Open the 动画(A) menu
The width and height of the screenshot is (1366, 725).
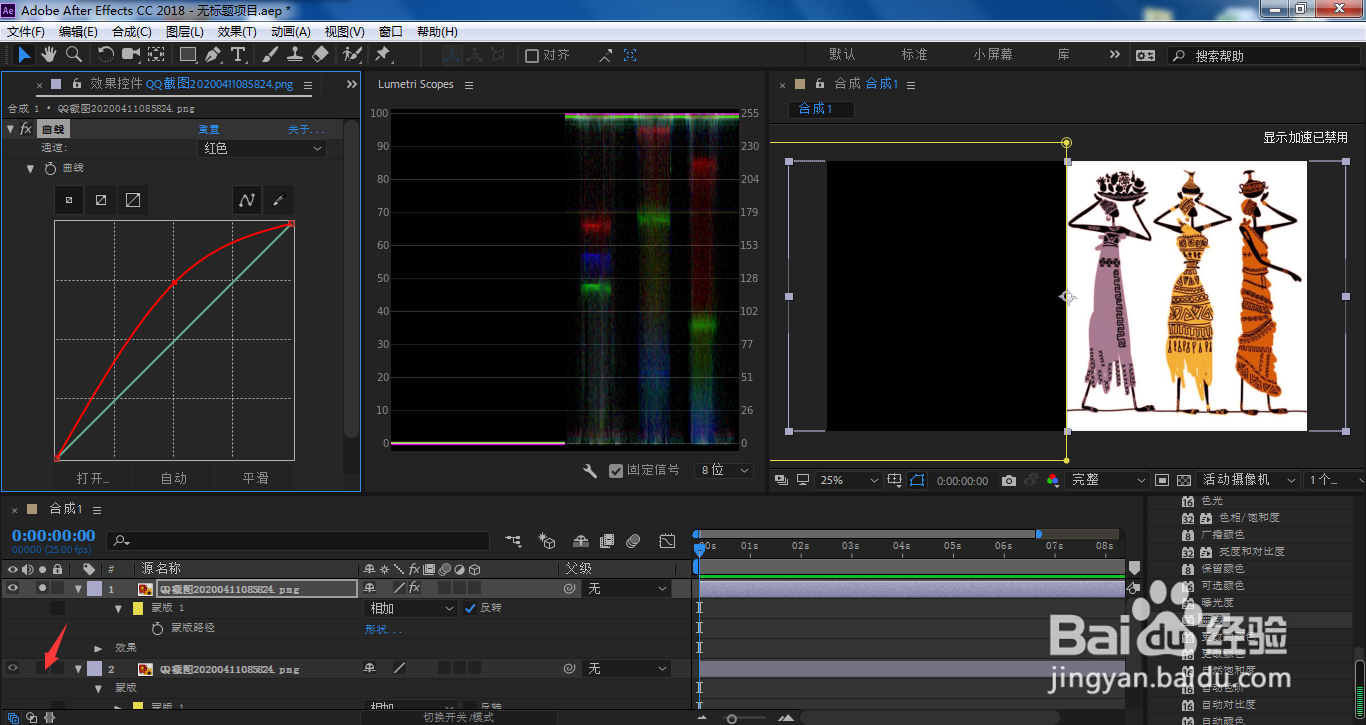tap(291, 32)
